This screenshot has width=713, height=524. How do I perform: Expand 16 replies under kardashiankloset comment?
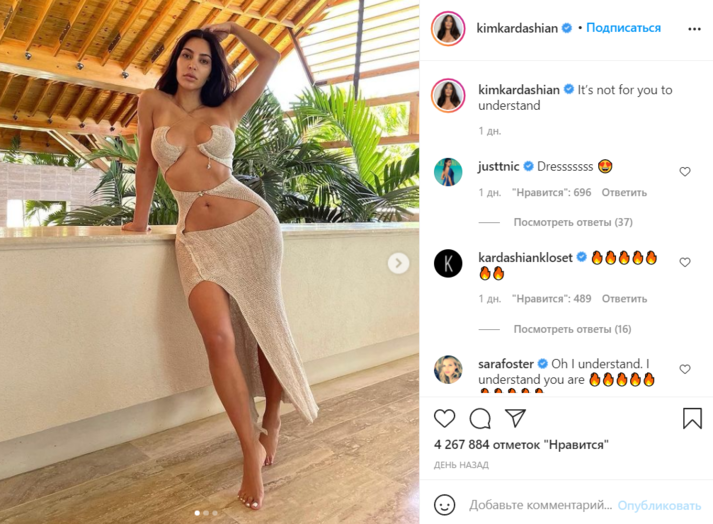click(572, 329)
